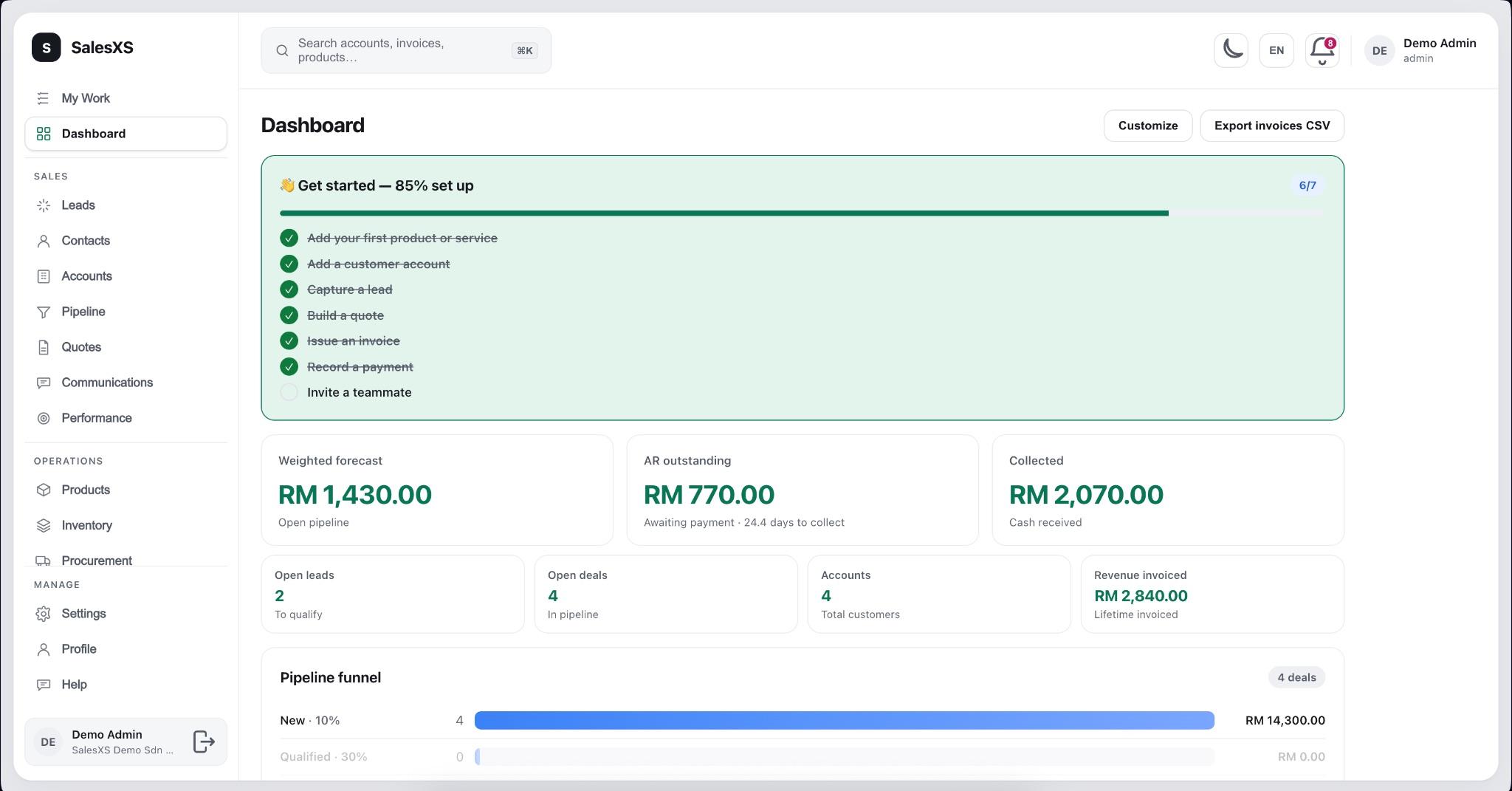Click the Communications chat icon

[x=44, y=383]
